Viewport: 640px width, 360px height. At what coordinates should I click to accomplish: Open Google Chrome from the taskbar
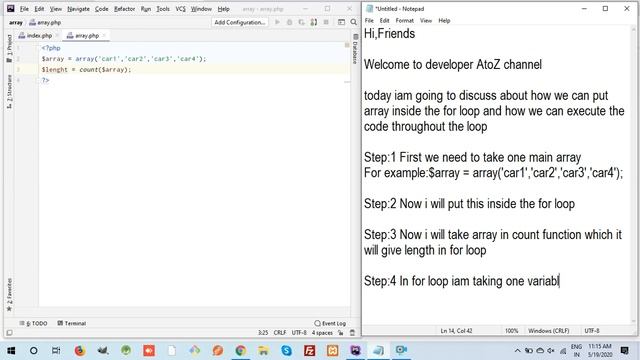[x=240, y=350]
